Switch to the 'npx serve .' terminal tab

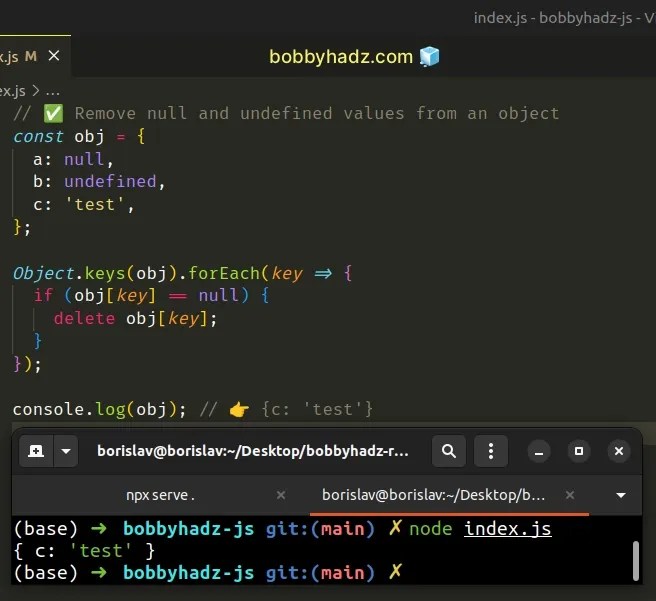click(160, 495)
